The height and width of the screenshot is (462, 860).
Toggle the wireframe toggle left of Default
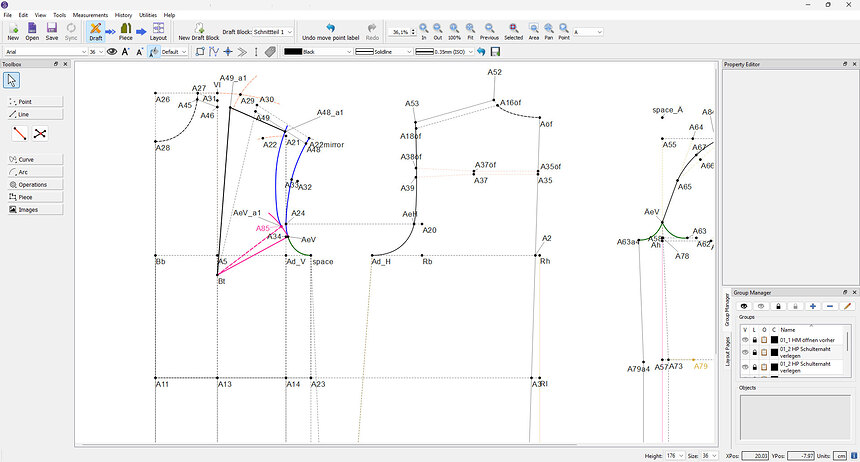pyautogui.click(x=154, y=52)
